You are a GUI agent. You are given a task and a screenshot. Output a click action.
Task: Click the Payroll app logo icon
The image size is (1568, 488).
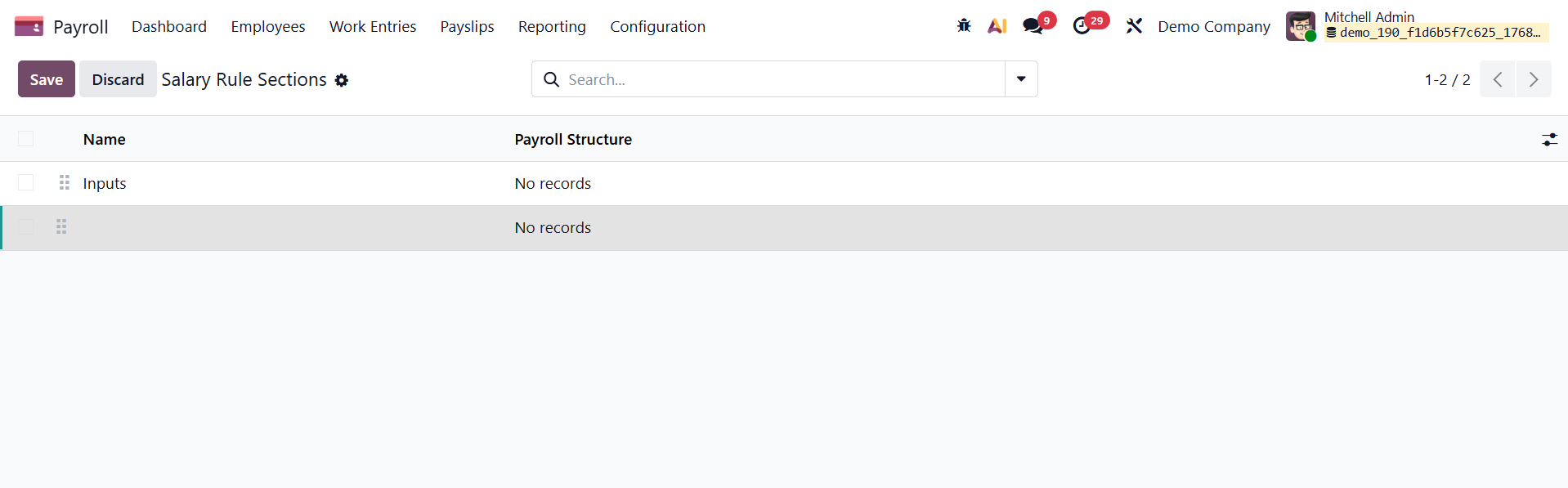[x=29, y=26]
